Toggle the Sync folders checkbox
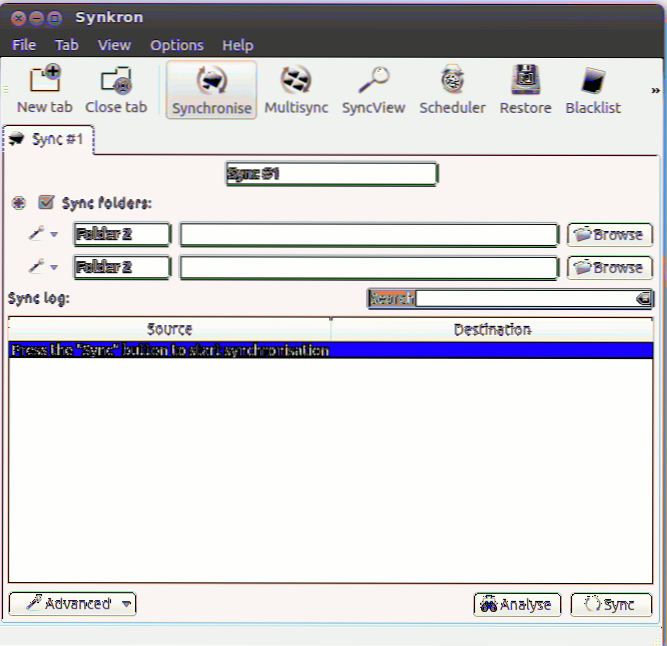Image resolution: width=667 pixels, height=646 pixels. pos(46,203)
